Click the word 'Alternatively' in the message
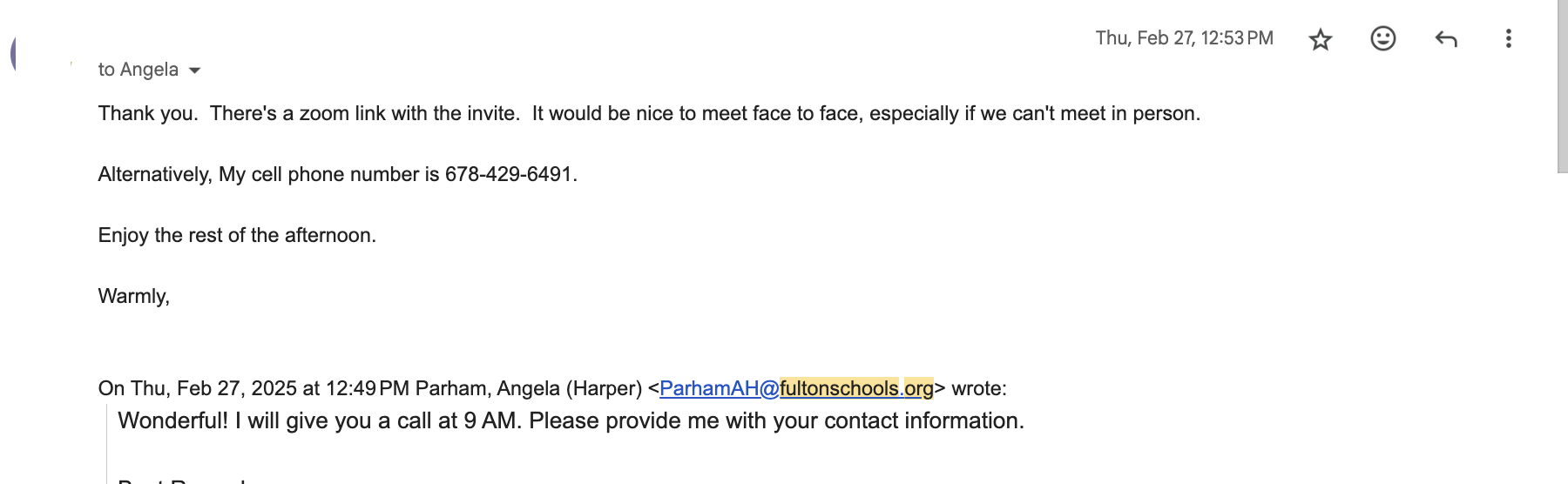Viewport: 1568px width, 484px height. pyautogui.click(x=154, y=174)
